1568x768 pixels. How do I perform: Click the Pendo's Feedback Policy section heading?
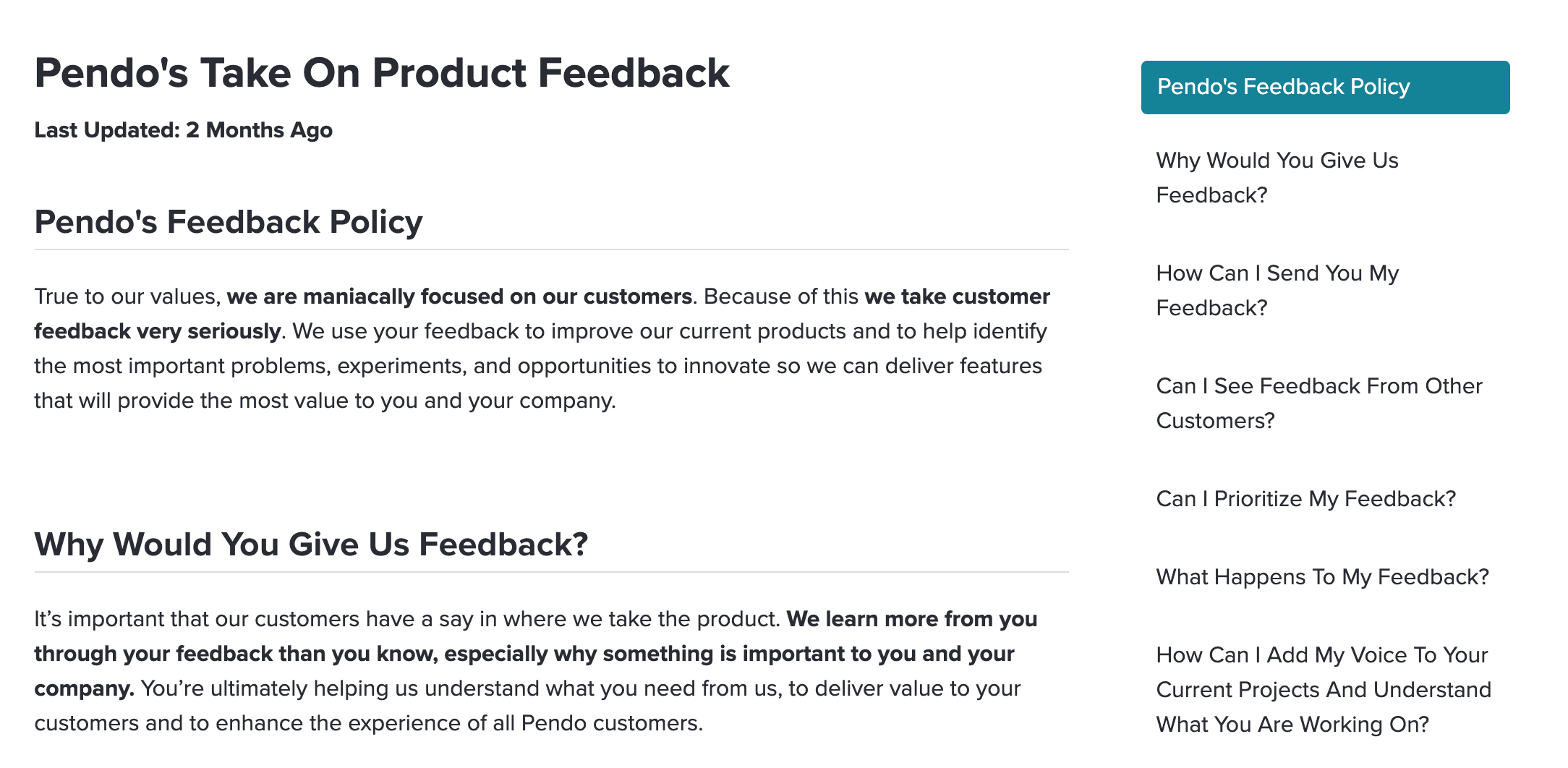pos(229,222)
